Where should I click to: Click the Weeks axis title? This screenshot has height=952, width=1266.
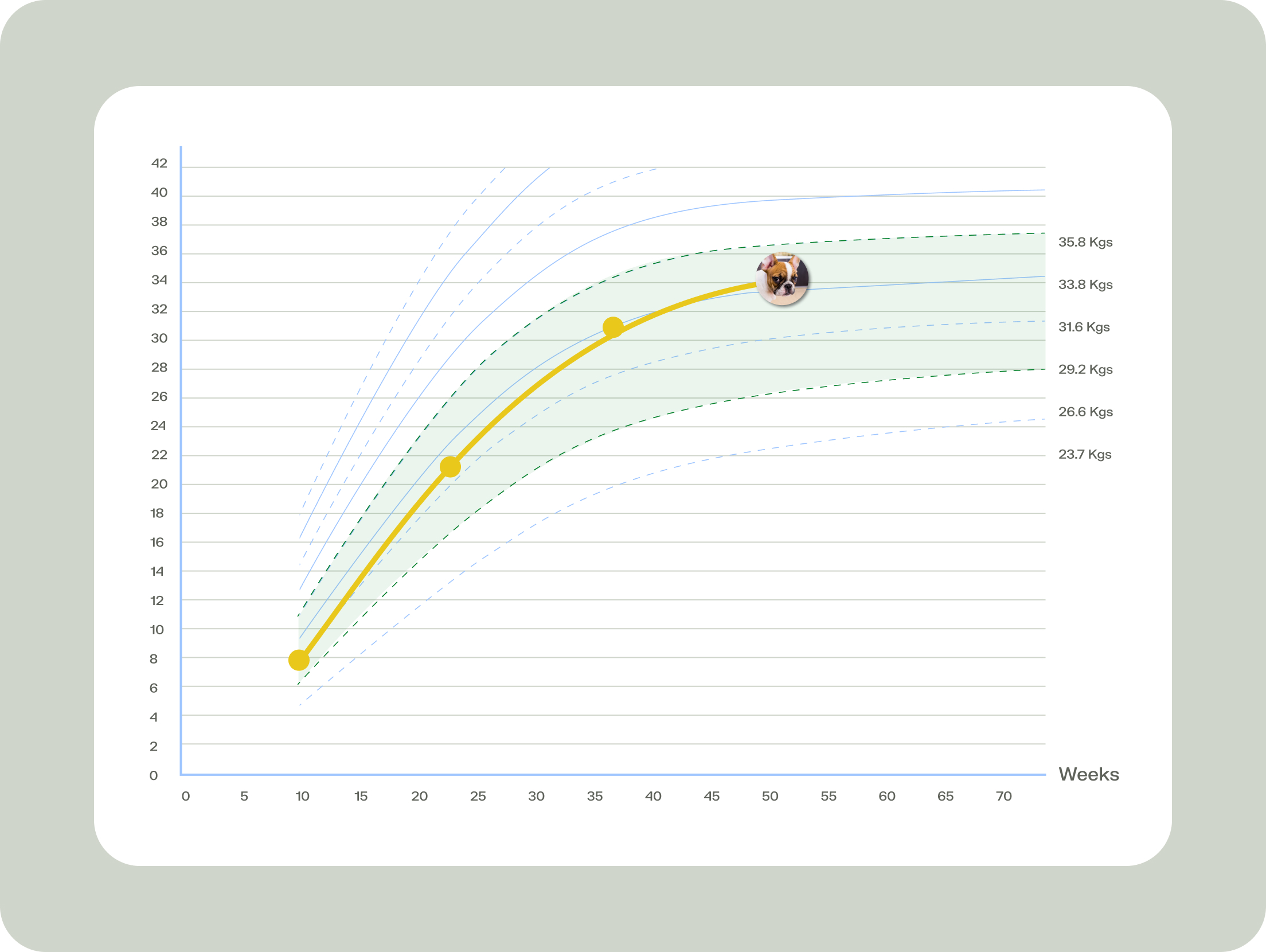(x=1089, y=774)
